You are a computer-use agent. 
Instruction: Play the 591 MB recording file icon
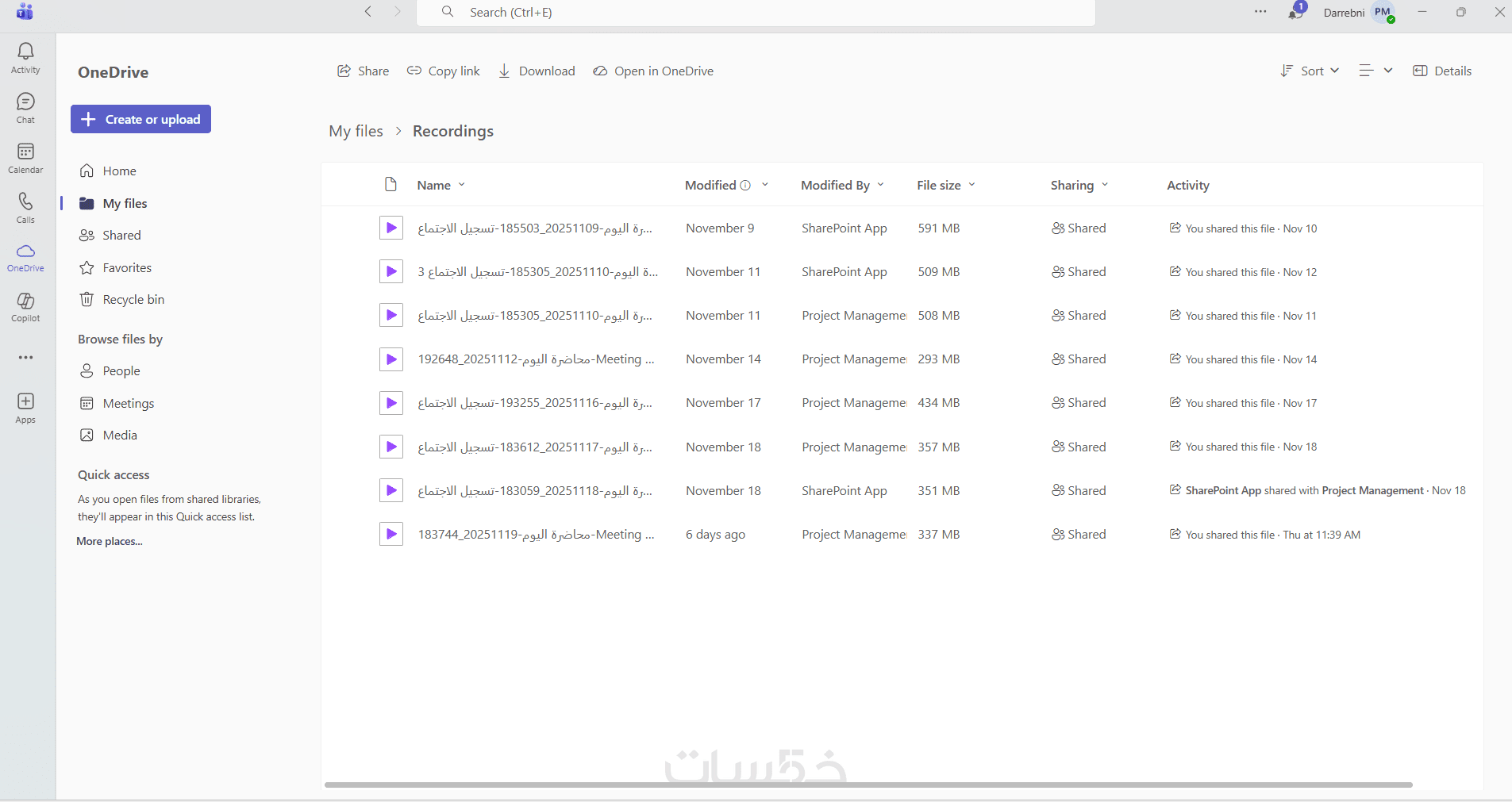391,228
